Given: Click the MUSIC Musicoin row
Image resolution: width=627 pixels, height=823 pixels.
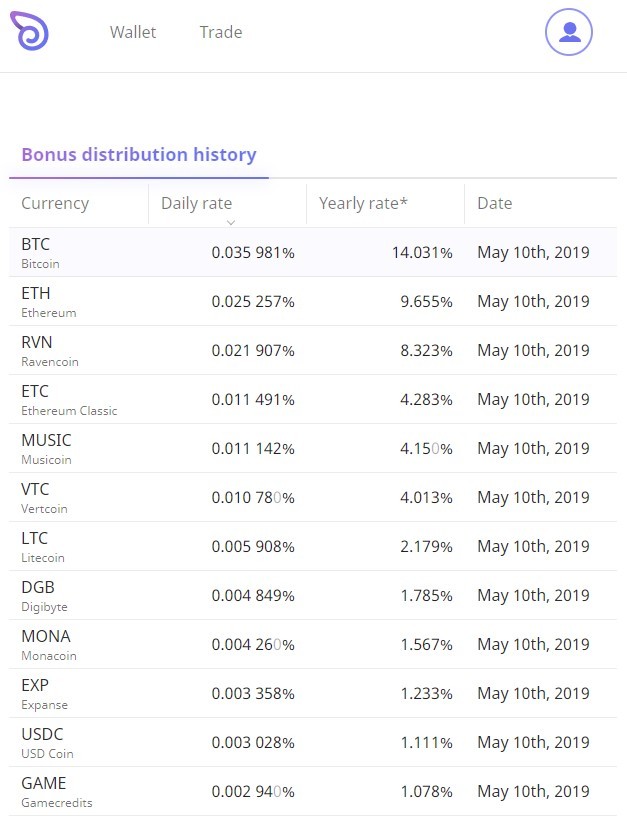Looking at the screenshot, I should pos(313,448).
